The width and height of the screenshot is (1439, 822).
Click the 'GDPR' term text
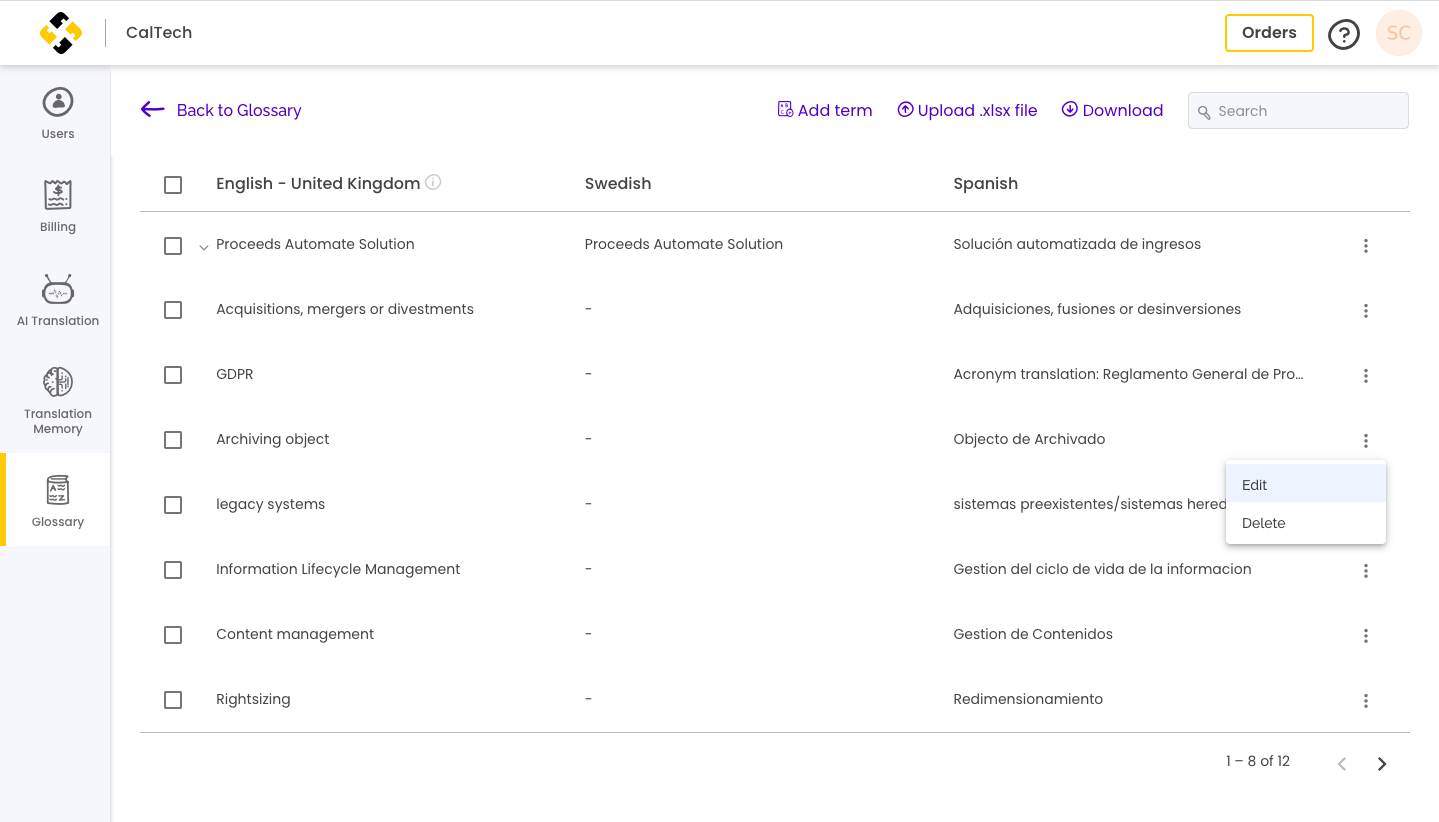tap(235, 374)
